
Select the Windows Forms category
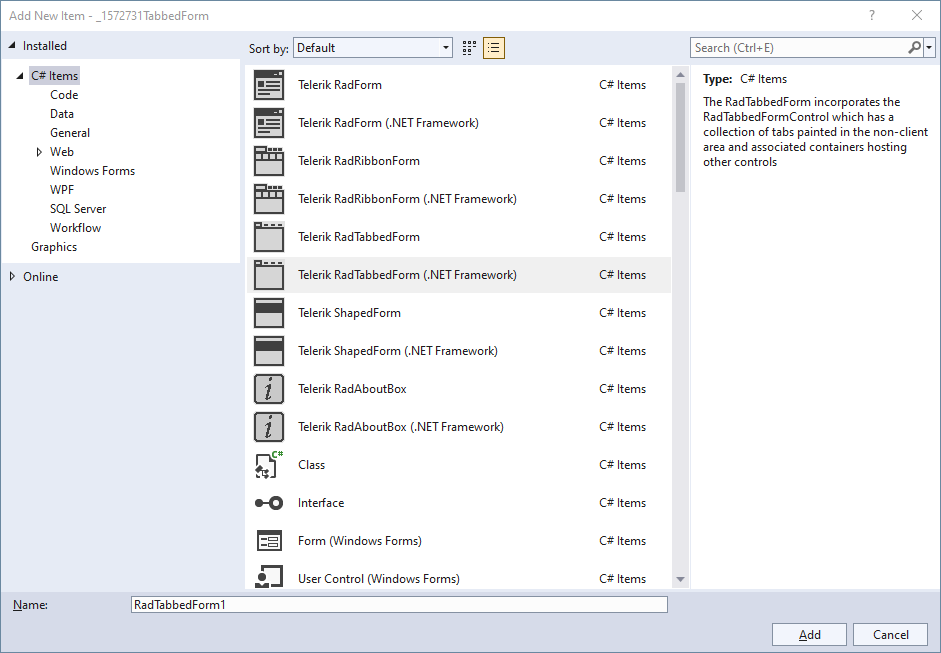92,171
